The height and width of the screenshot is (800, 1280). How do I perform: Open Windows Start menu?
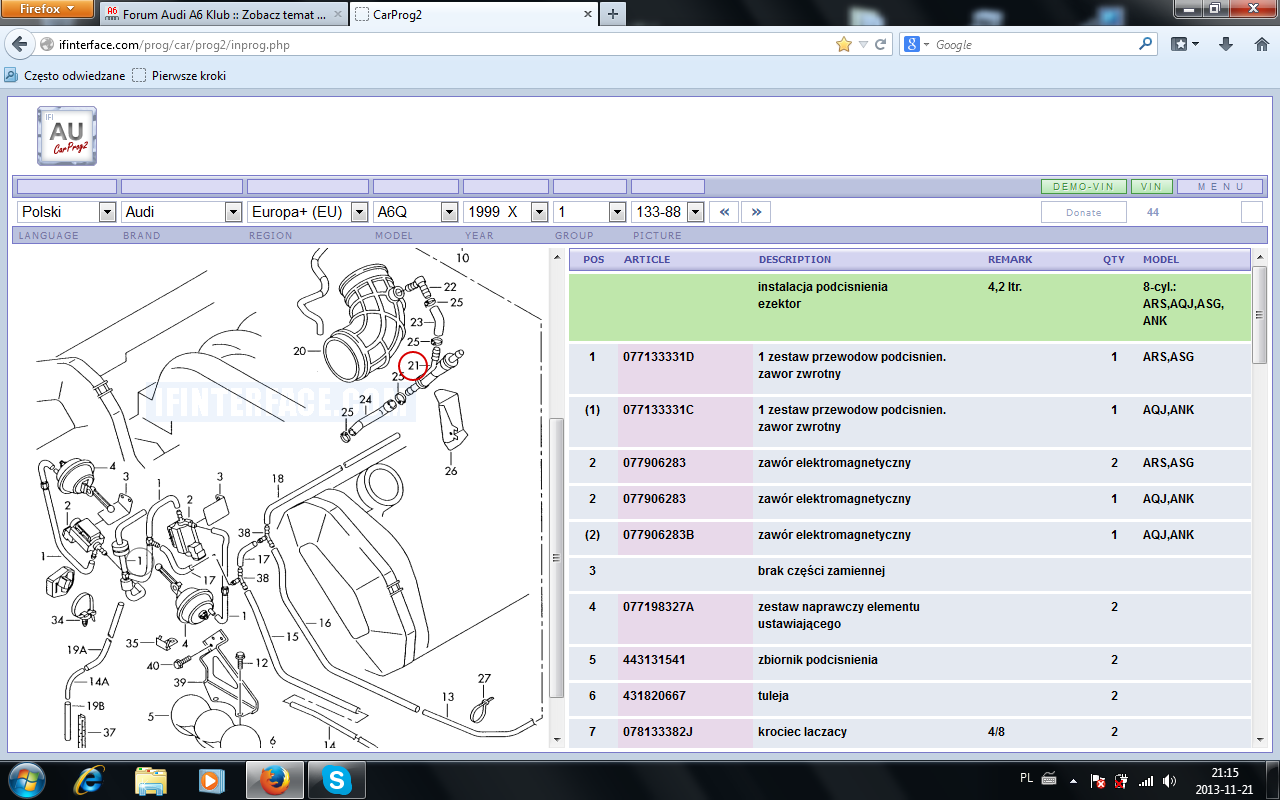[26, 780]
